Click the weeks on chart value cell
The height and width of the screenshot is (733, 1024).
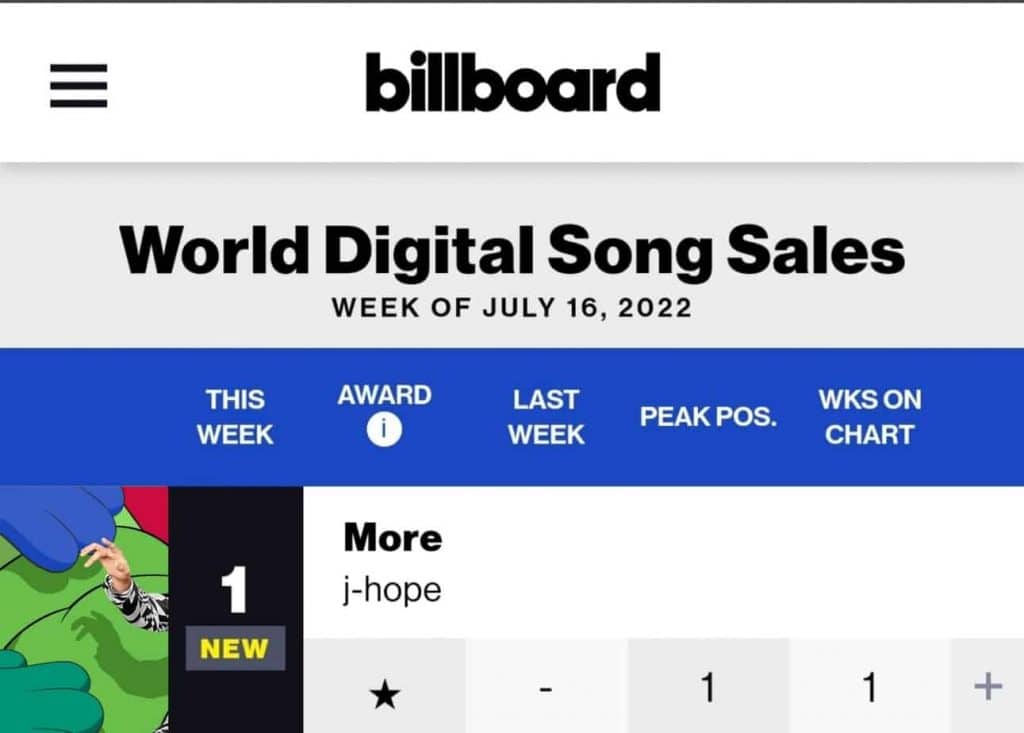(869, 688)
